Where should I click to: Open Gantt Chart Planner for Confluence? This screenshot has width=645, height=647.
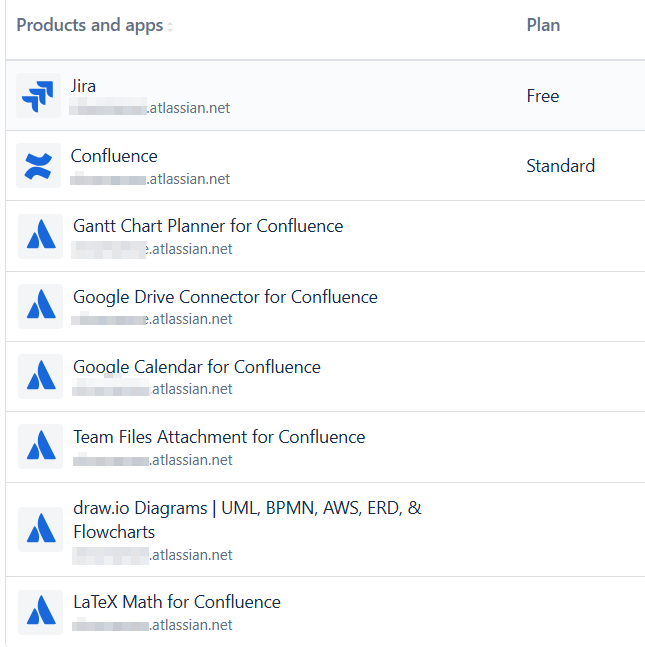point(208,226)
